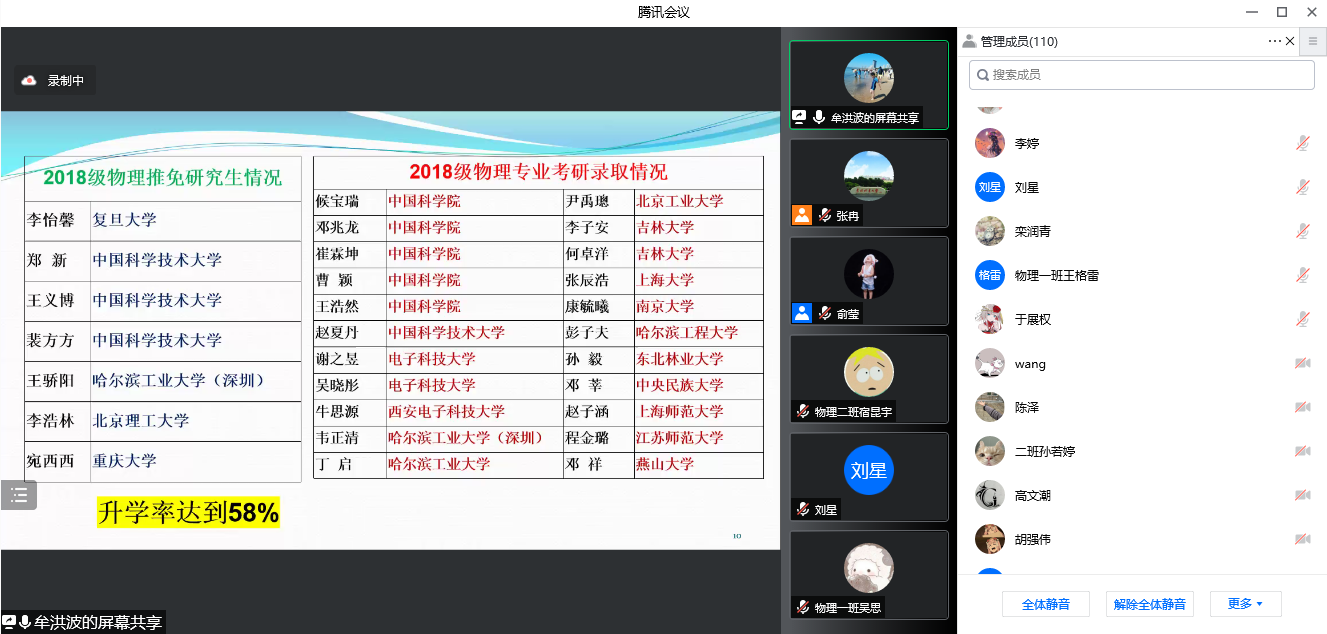Click the cloud recording icon next to 录制中

click(30, 79)
